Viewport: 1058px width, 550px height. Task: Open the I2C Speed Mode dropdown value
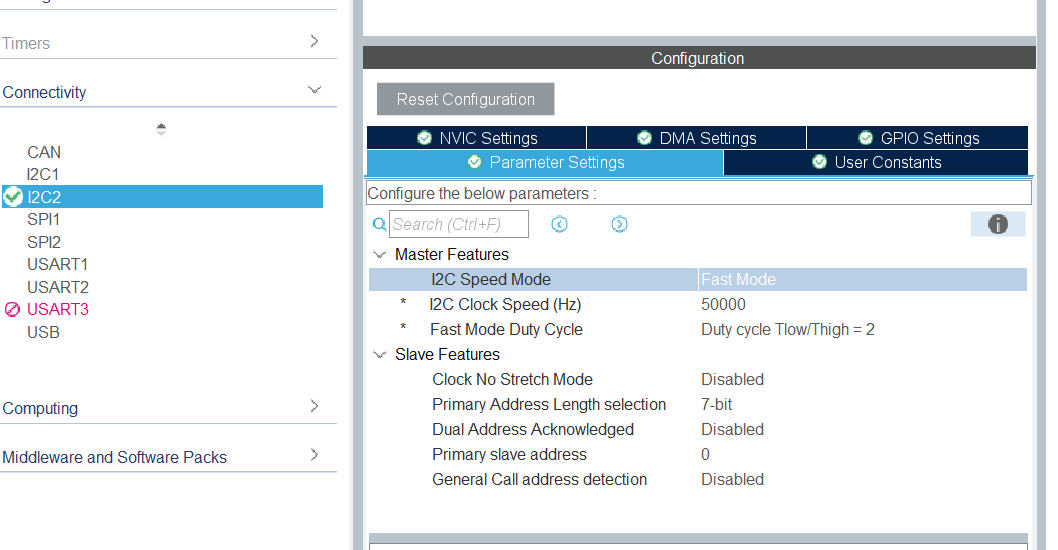862,279
